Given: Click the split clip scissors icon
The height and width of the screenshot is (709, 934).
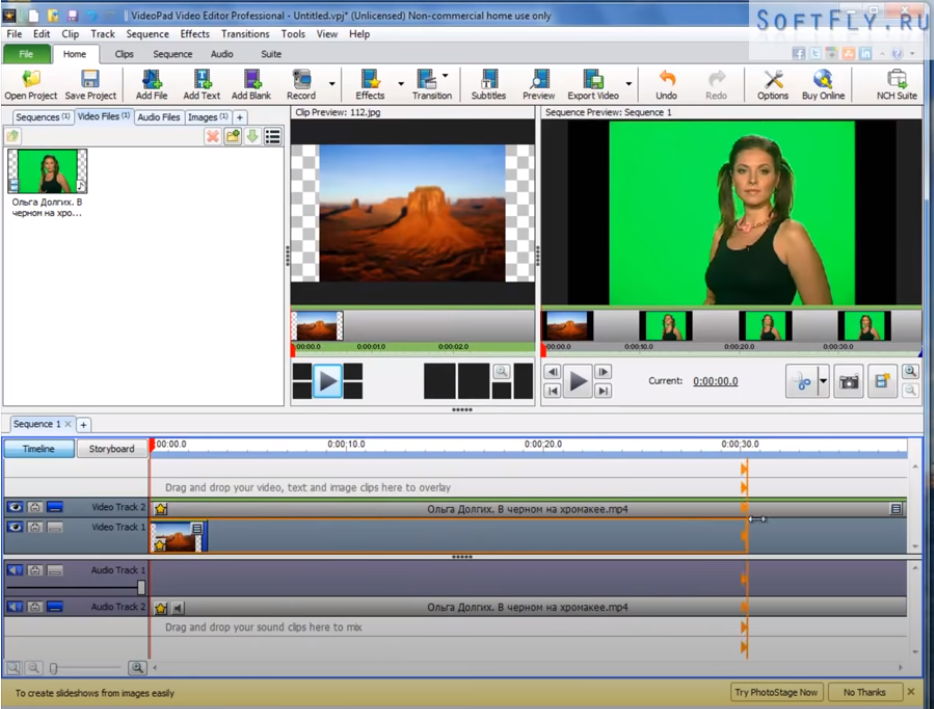Looking at the screenshot, I should [802, 381].
